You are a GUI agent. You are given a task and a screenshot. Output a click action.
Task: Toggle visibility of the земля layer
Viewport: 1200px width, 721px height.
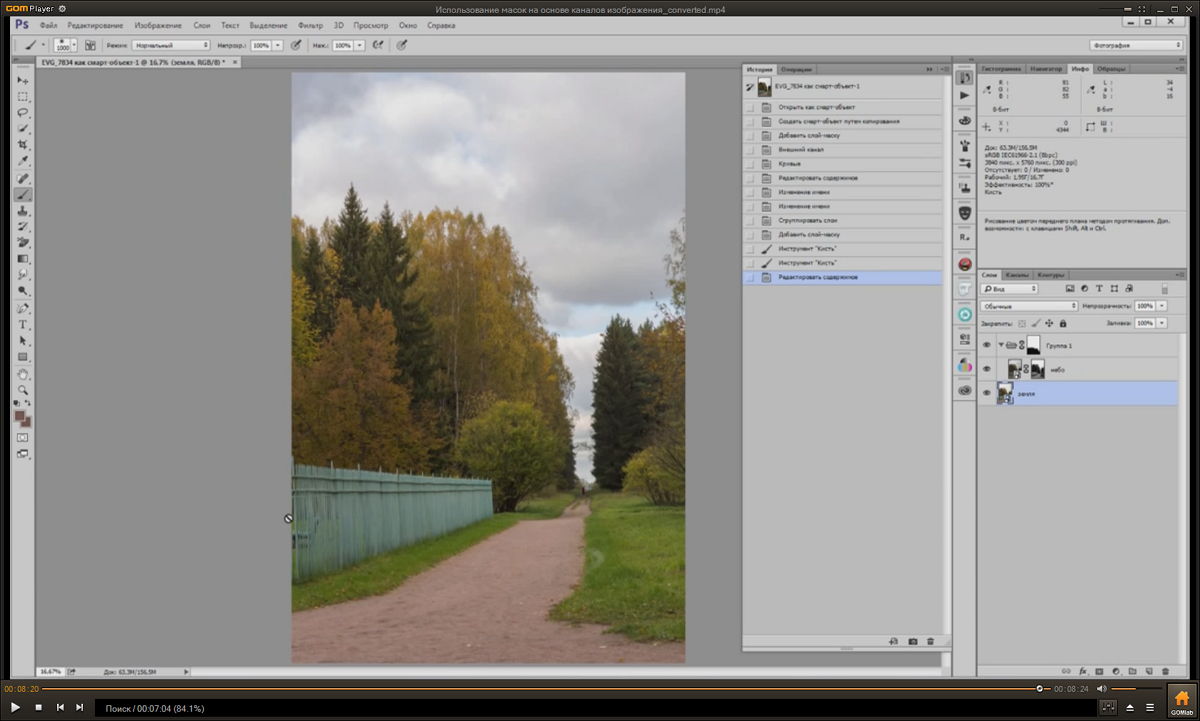coord(987,394)
